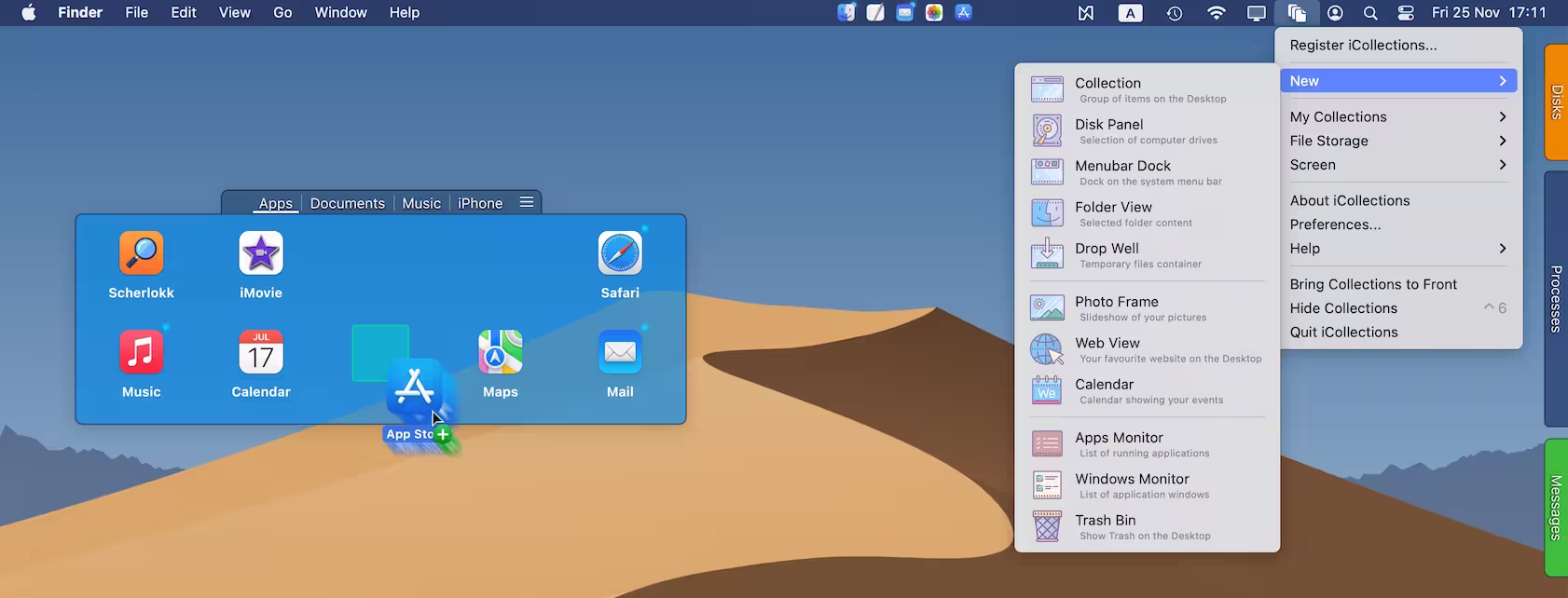Click the screen mirroring display icon
This screenshot has height=598, width=1568.
1257,13
